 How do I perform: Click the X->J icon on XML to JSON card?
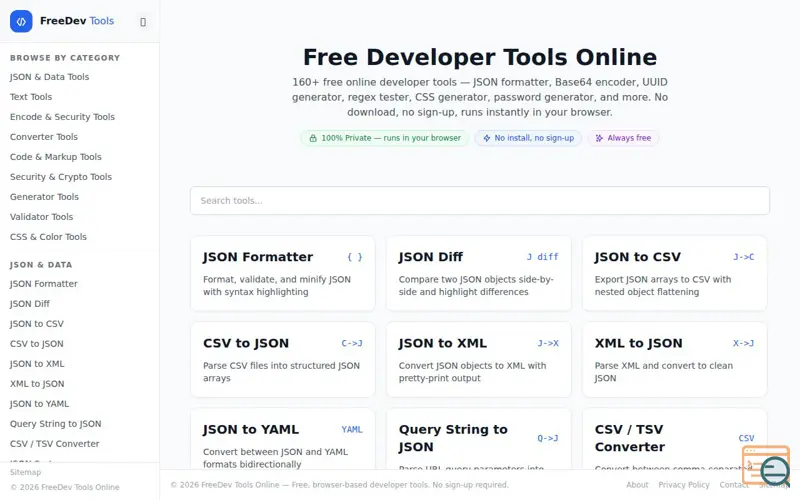click(x=743, y=343)
